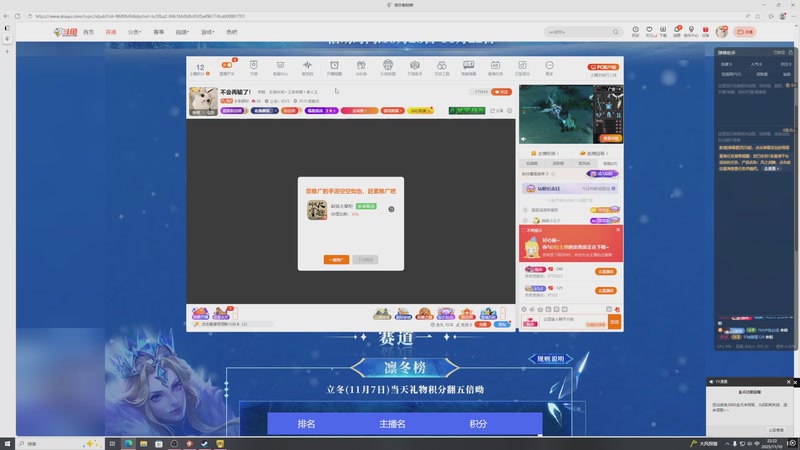The image size is (800, 450).
Task: Click the send danmaku button
Action: 614,322
